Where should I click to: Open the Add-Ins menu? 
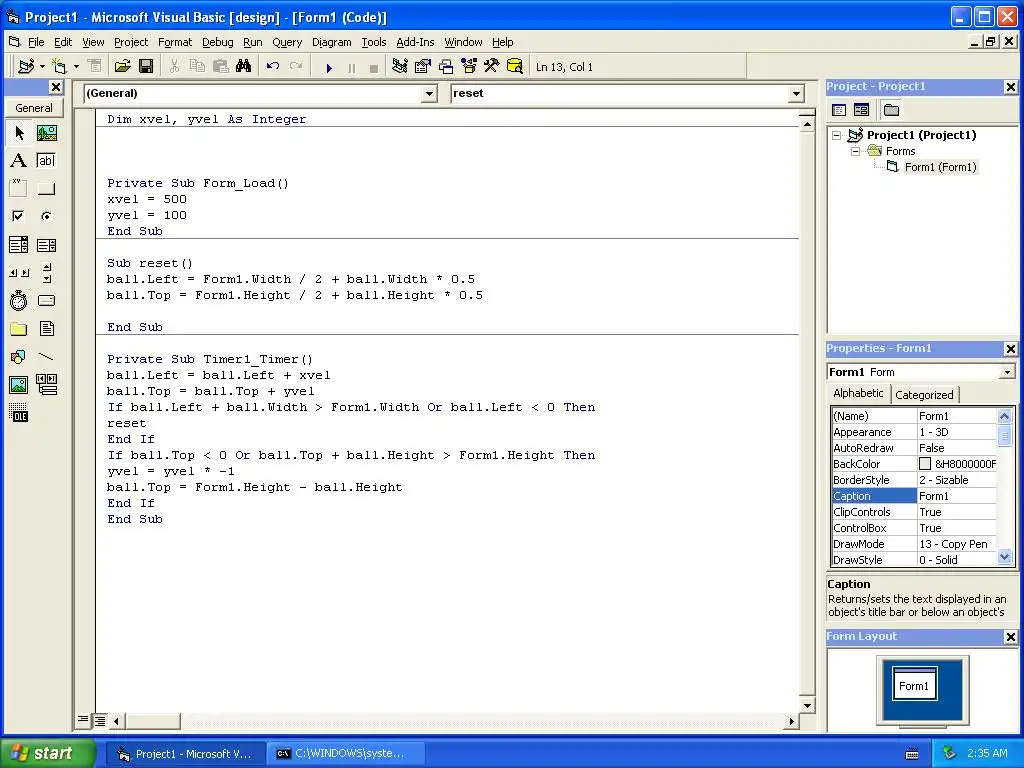(x=415, y=42)
